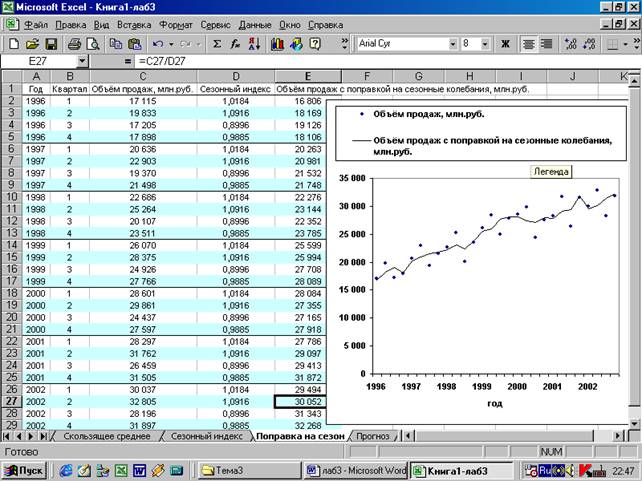Screen dimensions: 642x481
Task: Switch to лаб3 - Microsoft Word taskbar button
Action: [x=355, y=470]
